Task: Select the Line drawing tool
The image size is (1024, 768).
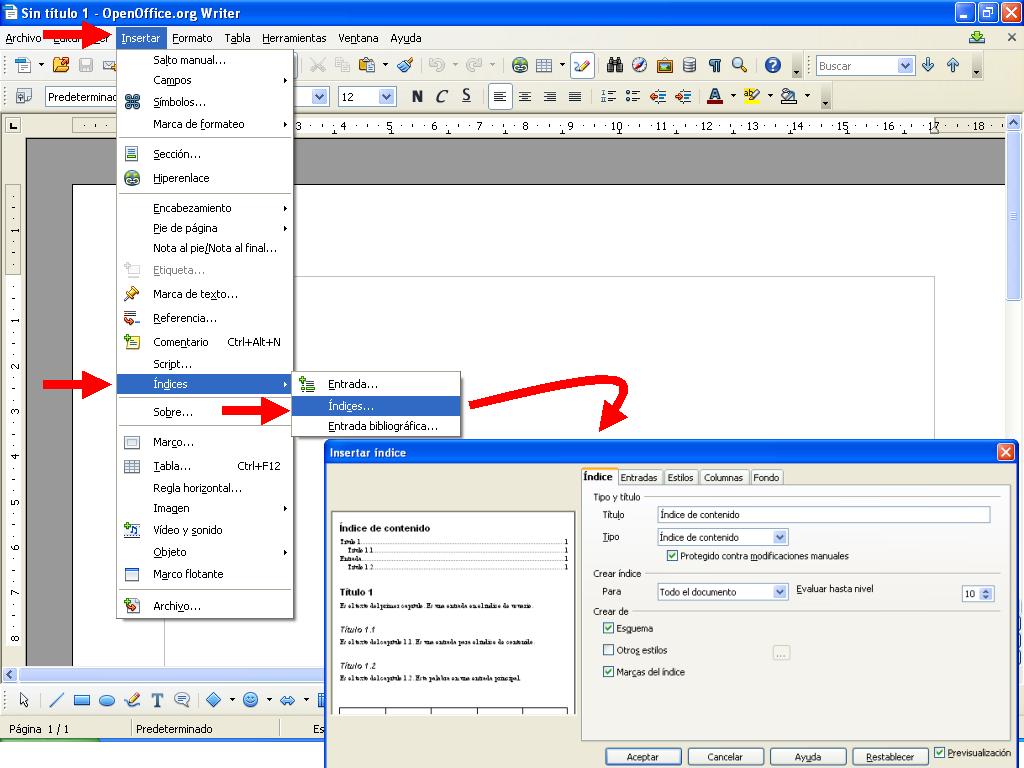Action: 57,700
